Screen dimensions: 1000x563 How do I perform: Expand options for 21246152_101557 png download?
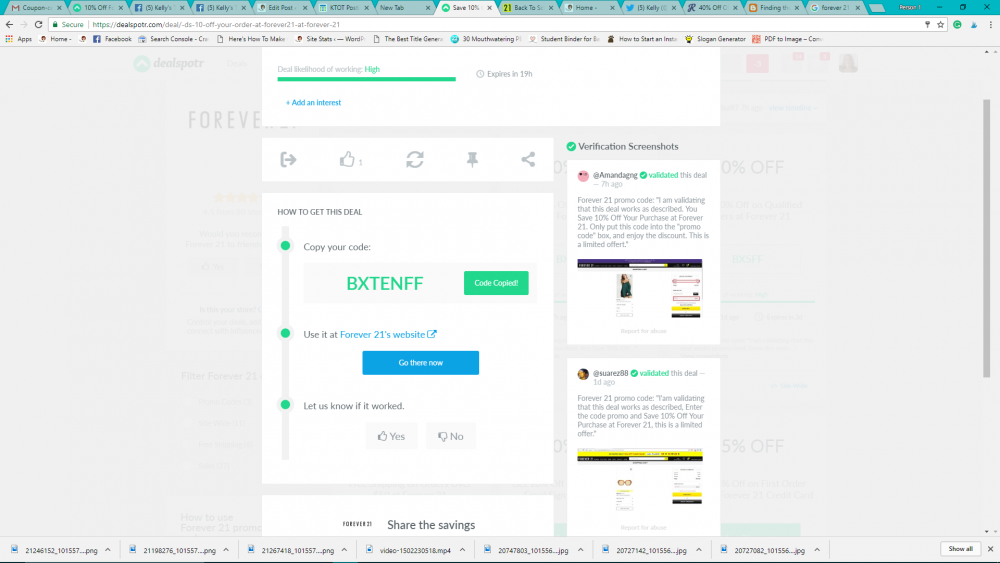(108, 550)
